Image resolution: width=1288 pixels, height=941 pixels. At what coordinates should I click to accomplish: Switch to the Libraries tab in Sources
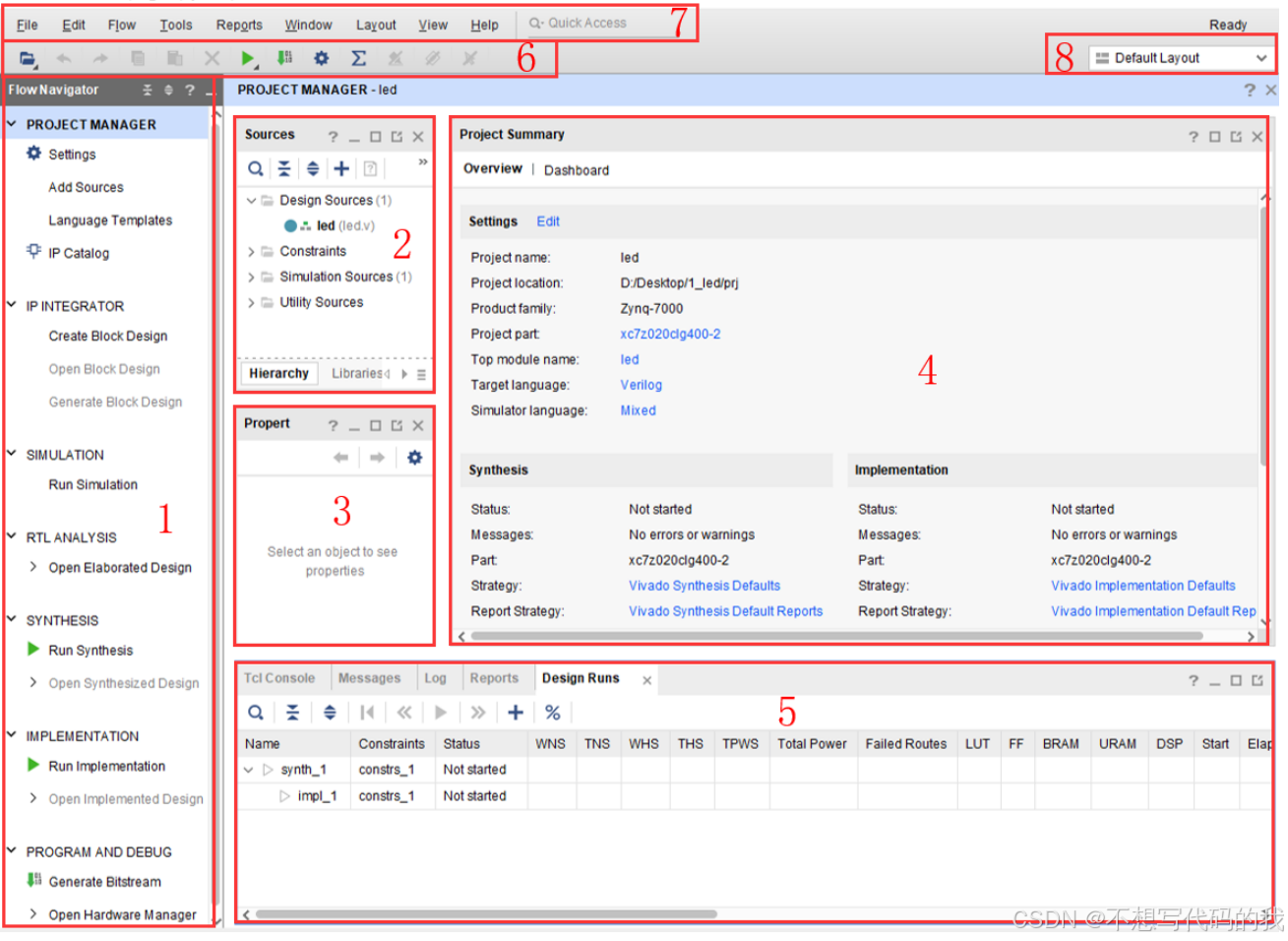pos(358,373)
